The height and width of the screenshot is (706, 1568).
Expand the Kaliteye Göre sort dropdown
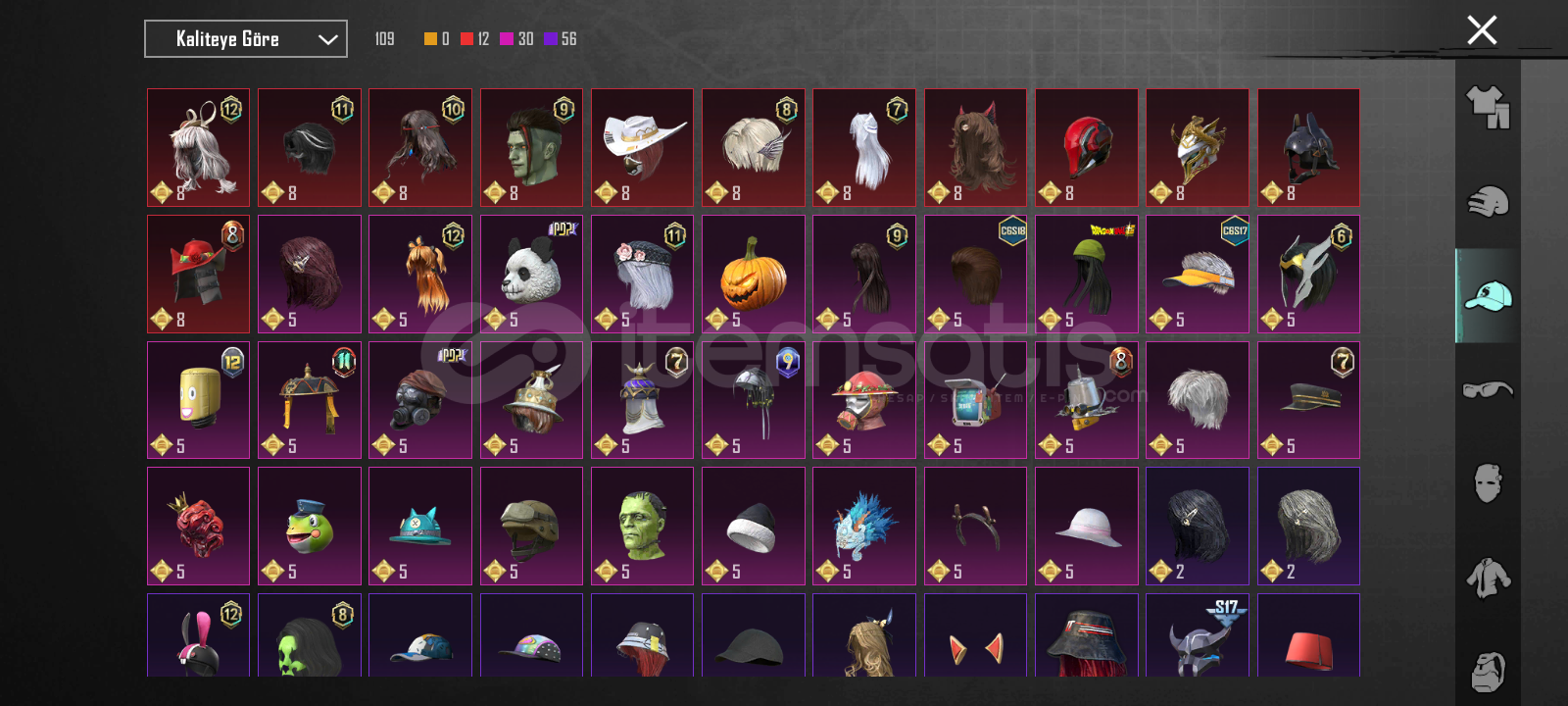pyautogui.click(x=246, y=39)
